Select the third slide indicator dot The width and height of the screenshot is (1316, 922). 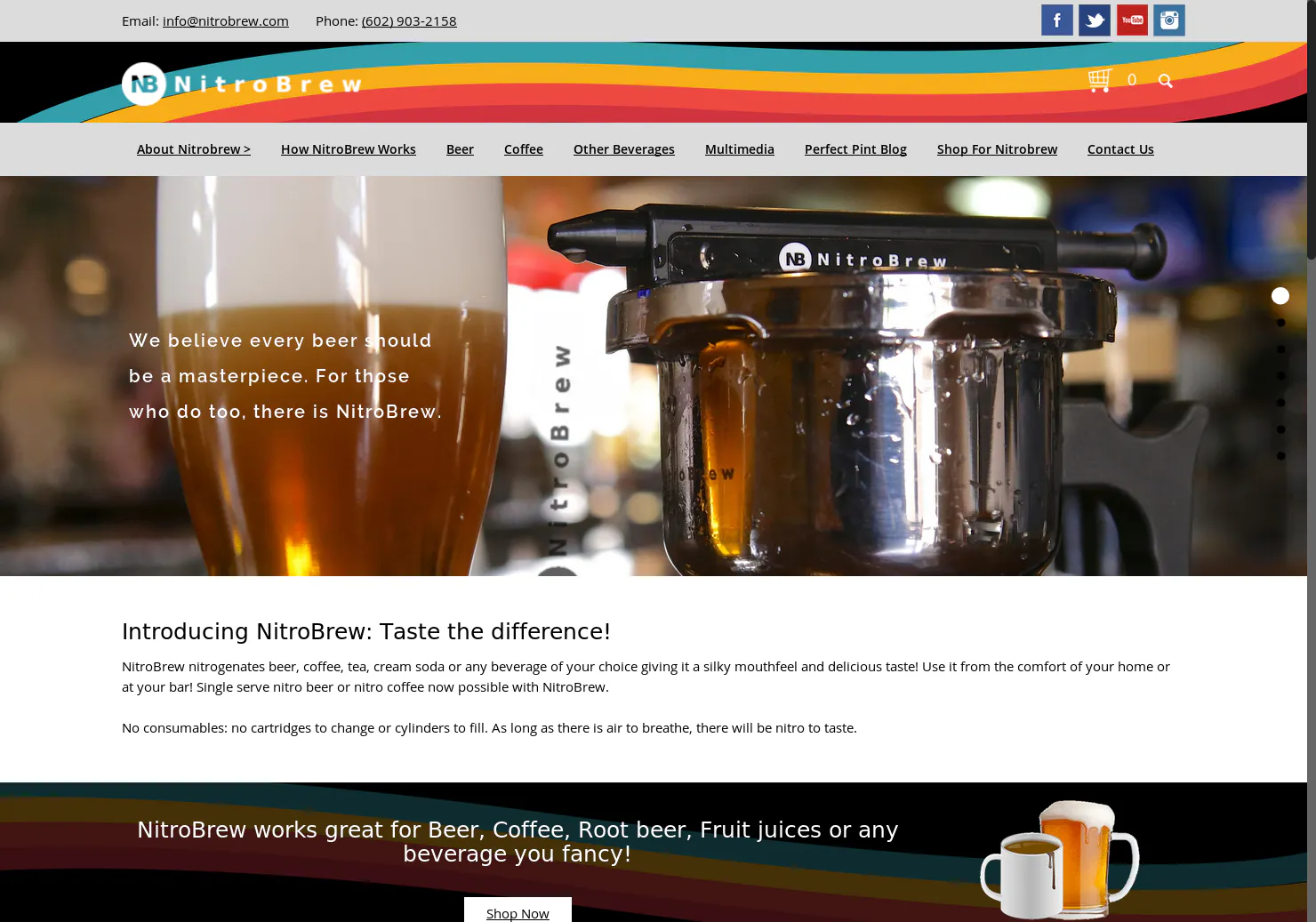click(x=1280, y=349)
